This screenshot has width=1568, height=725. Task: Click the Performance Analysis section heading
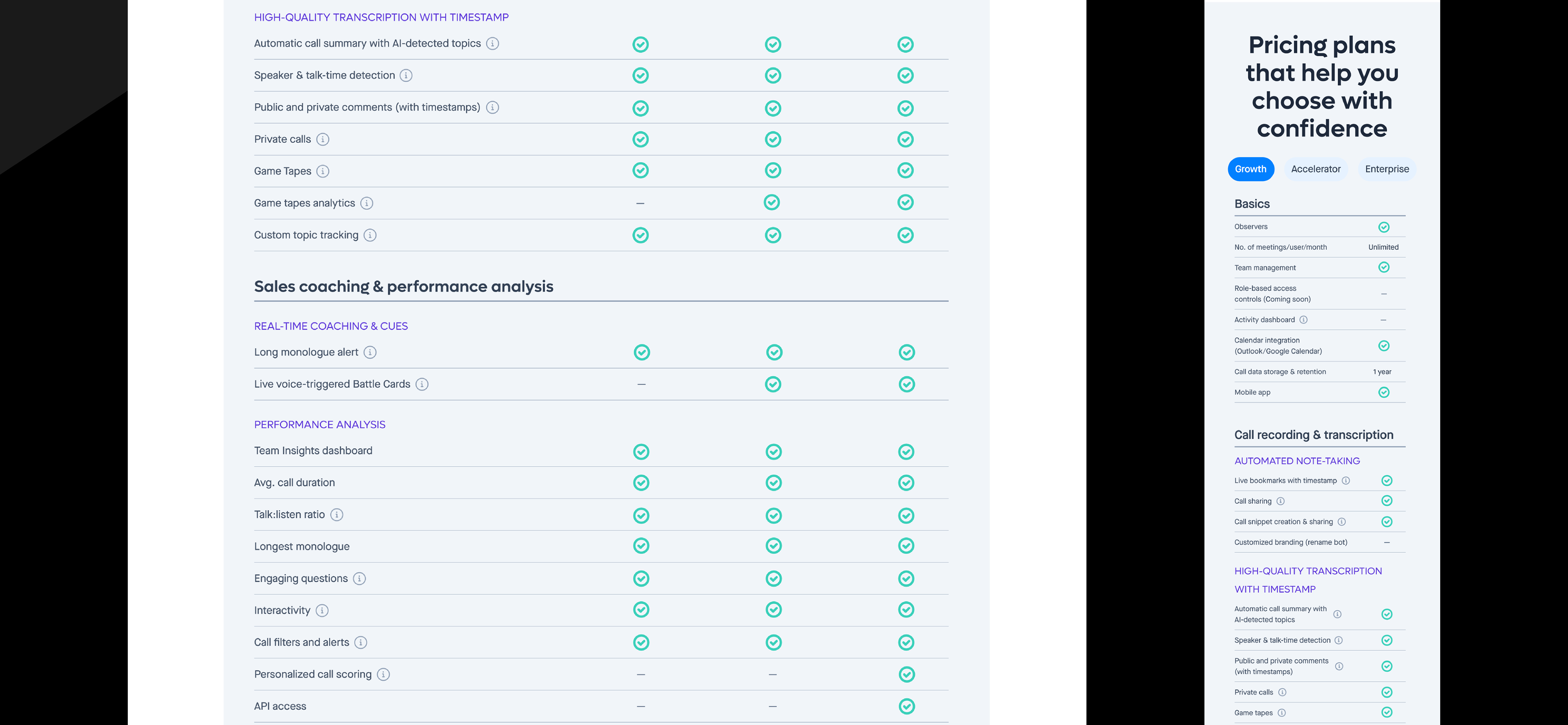tap(320, 425)
